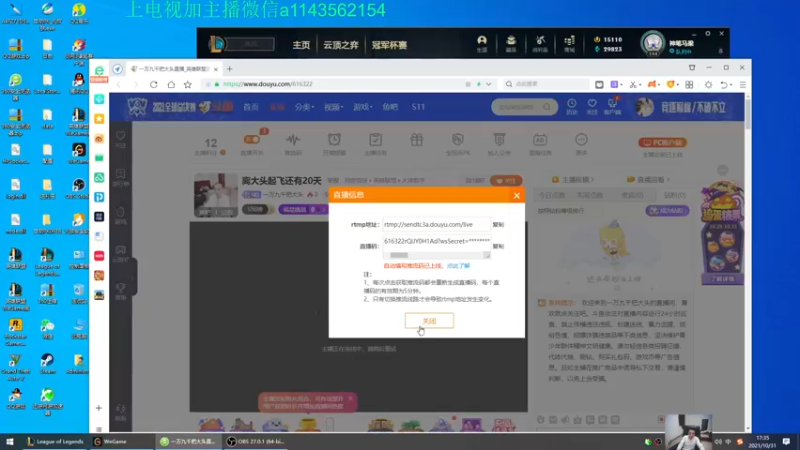Close the 直播信息 dialog with the X
This screenshot has height=450, width=800.
517,195
